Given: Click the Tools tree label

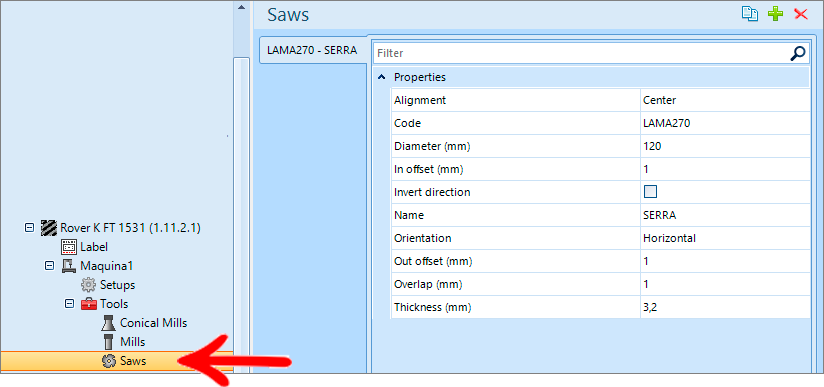Looking at the screenshot, I should point(114,304).
